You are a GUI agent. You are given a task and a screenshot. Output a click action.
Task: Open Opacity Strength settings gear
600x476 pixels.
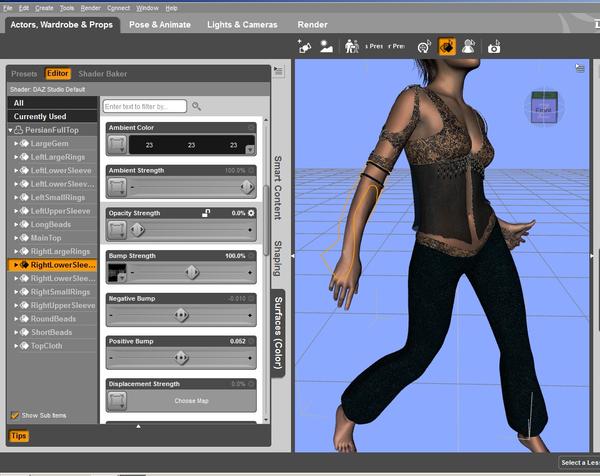coord(251,213)
